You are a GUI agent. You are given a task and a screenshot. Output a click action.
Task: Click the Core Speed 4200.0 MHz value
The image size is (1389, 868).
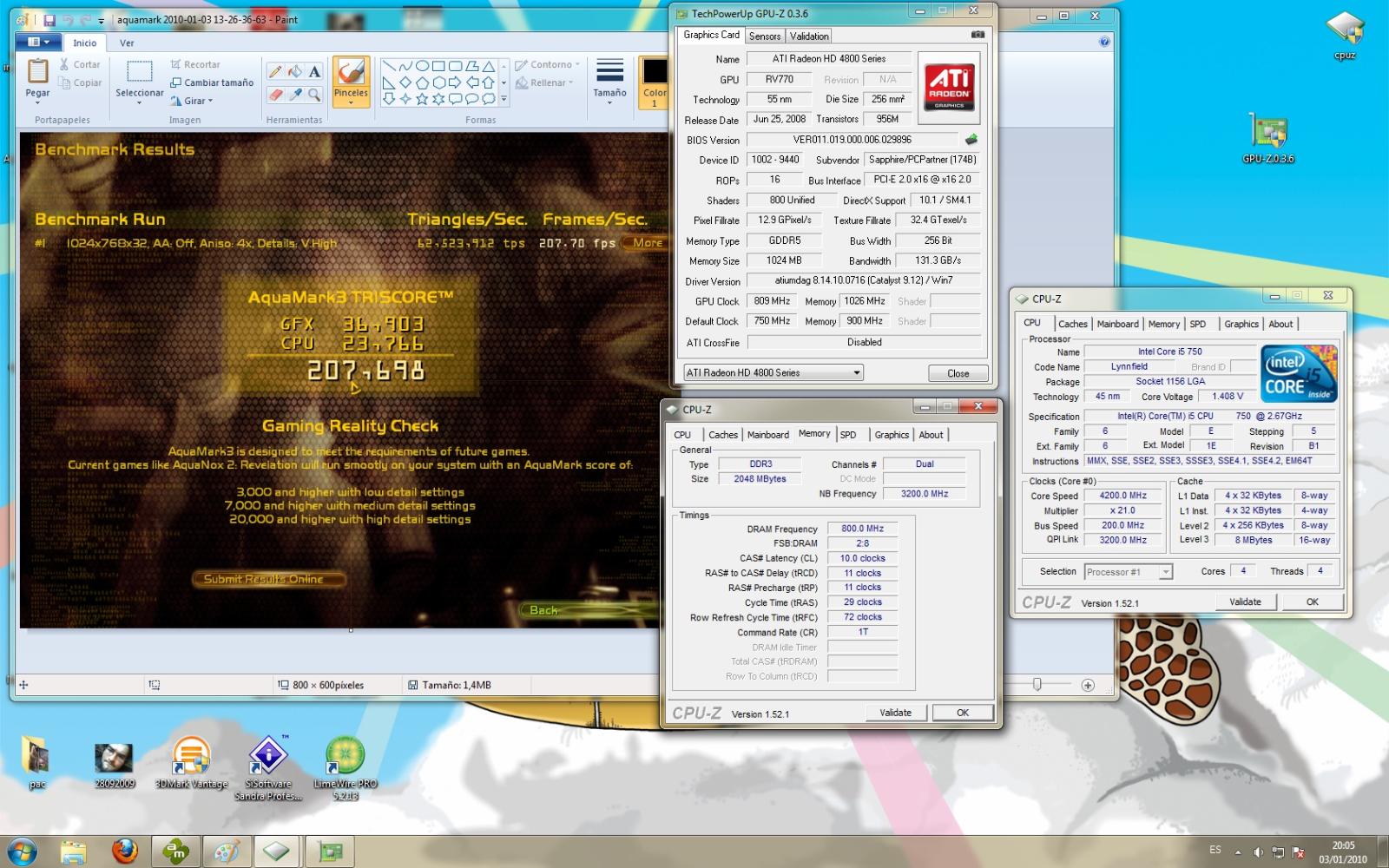[x=1123, y=496]
